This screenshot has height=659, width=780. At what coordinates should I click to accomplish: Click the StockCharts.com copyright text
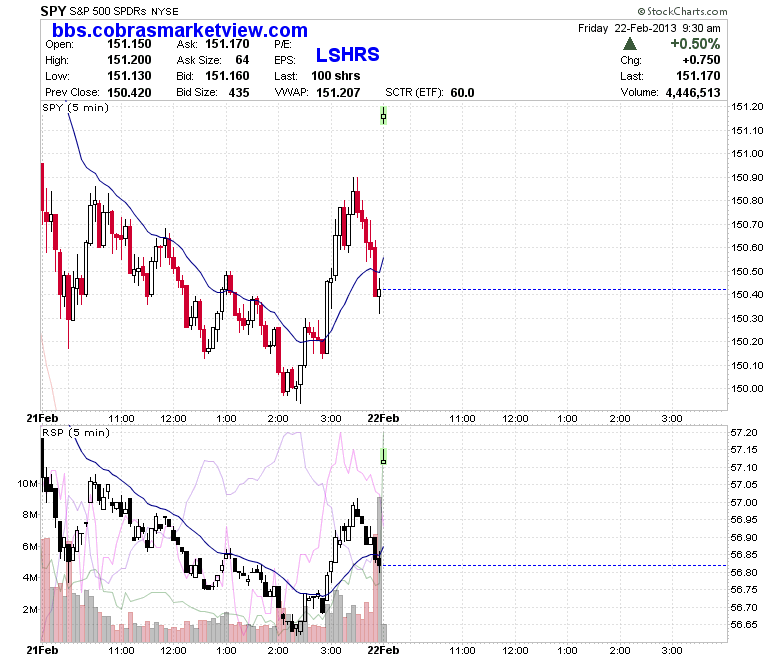(x=682, y=11)
